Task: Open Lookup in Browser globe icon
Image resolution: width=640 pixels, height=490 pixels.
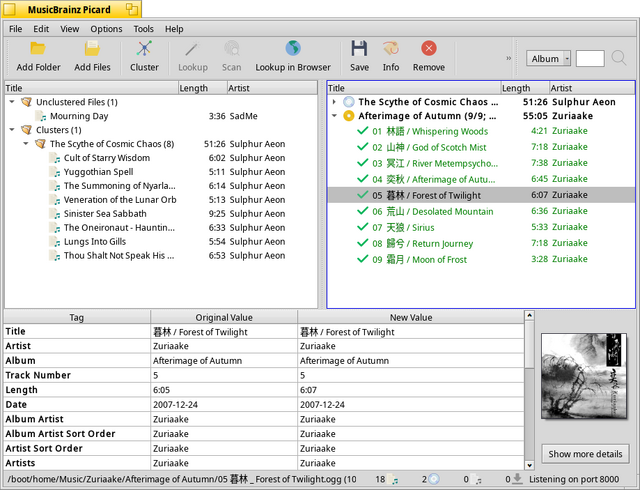Action: pos(293,48)
